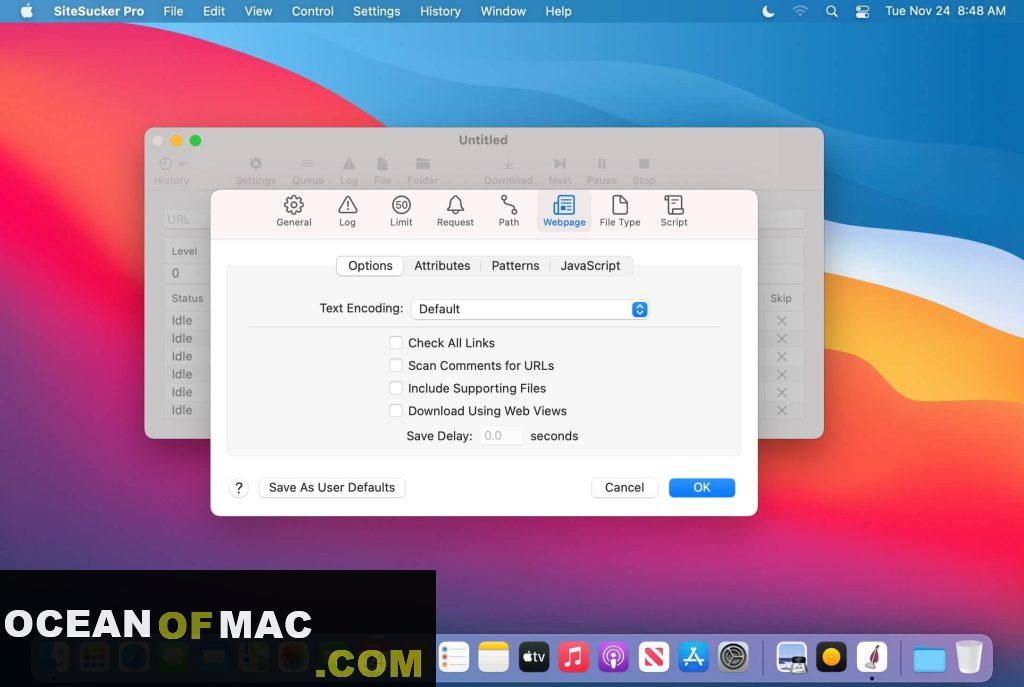
Task: Open the Control menu
Action: point(312,11)
